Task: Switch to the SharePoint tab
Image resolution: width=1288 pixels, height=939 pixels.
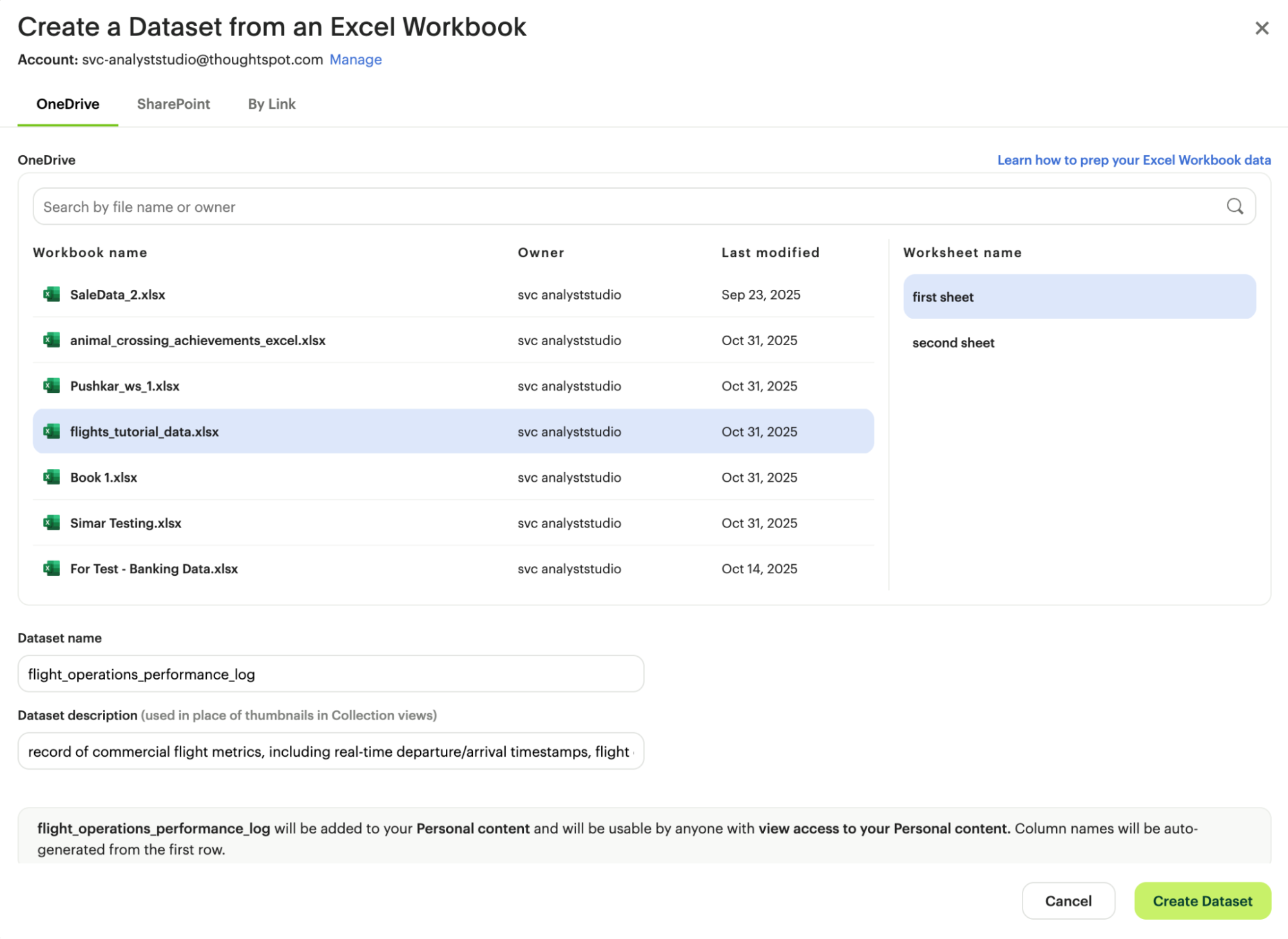Action: (173, 104)
